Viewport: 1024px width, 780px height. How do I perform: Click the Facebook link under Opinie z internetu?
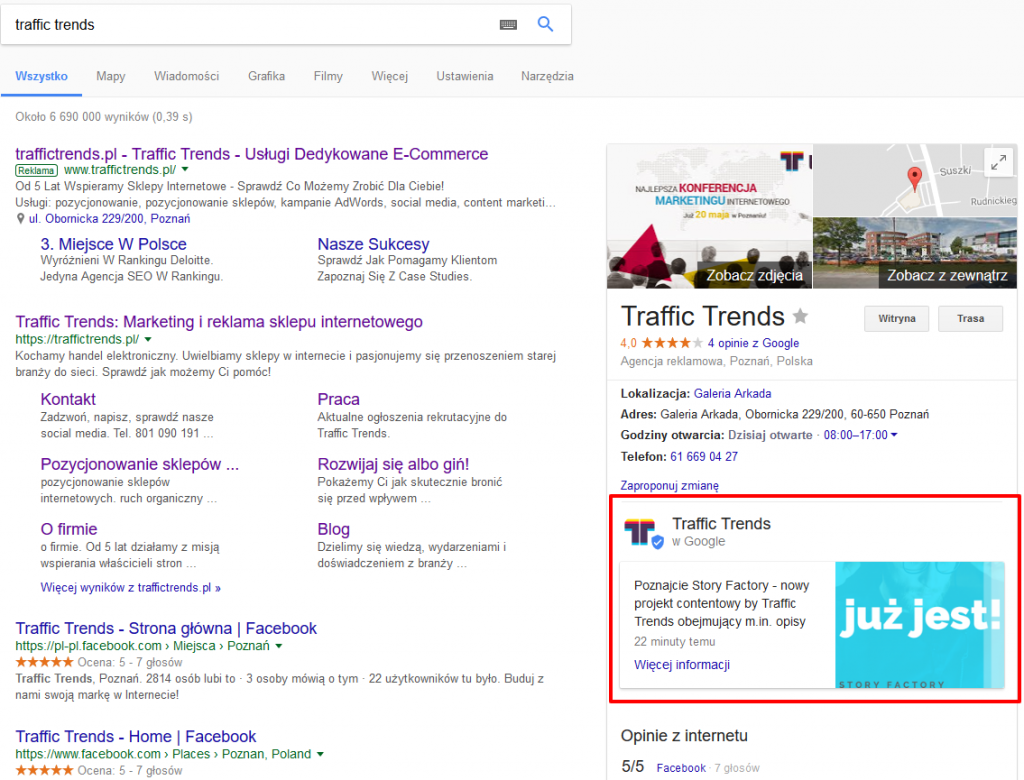point(681,768)
